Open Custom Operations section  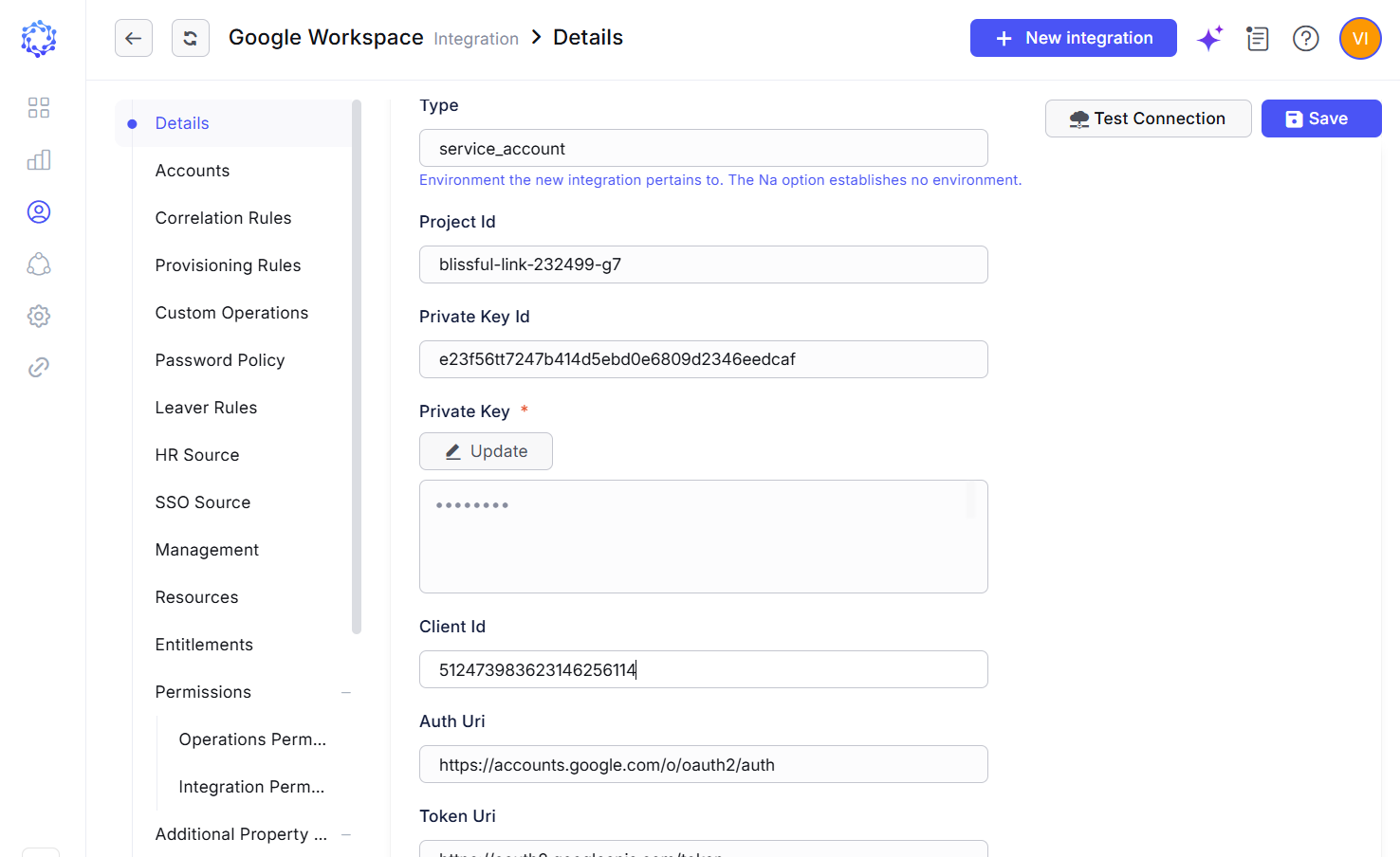pyautogui.click(x=232, y=313)
